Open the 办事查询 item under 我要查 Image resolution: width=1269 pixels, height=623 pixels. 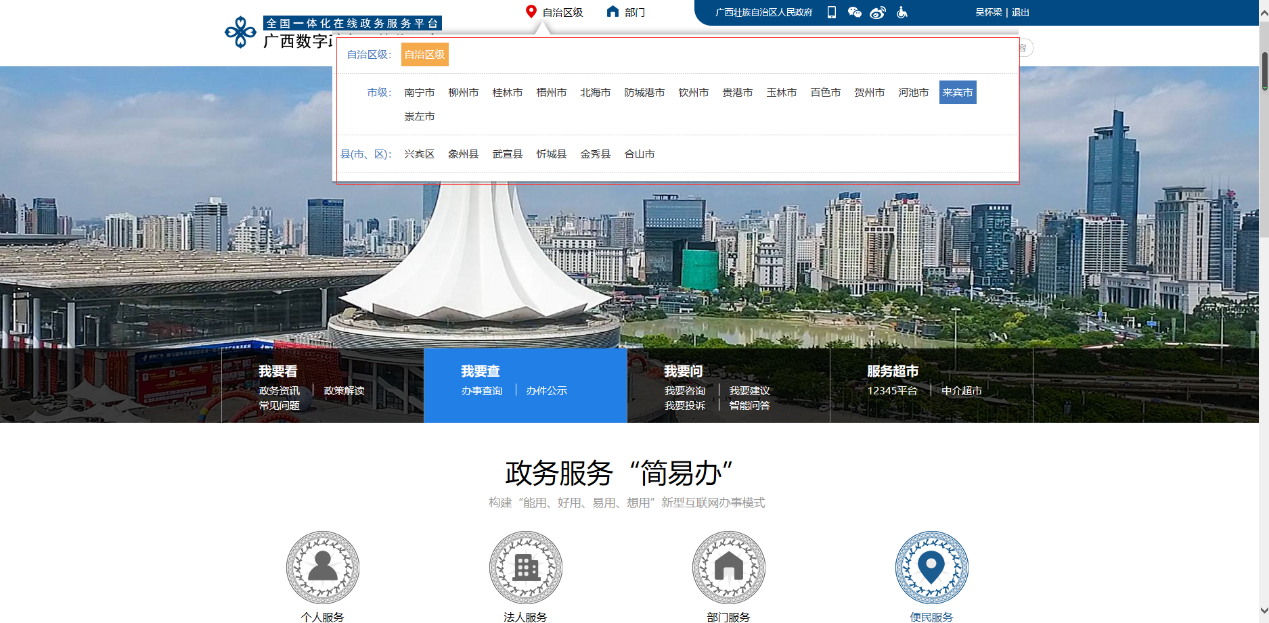(x=482, y=391)
